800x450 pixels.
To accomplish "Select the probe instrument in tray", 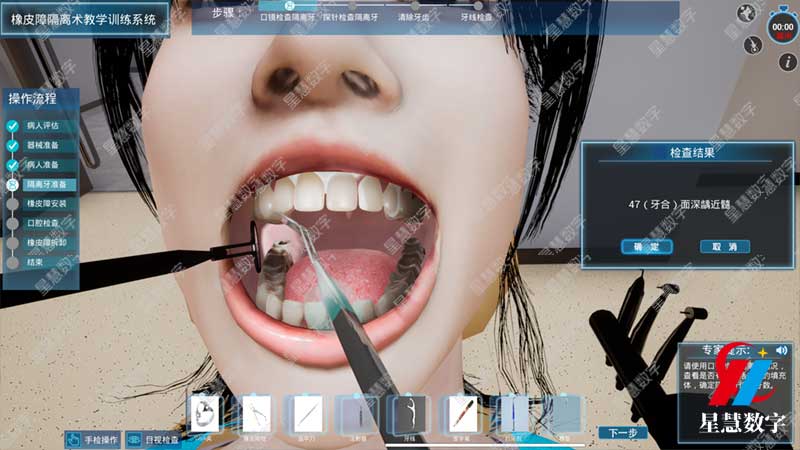I will click(306, 414).
